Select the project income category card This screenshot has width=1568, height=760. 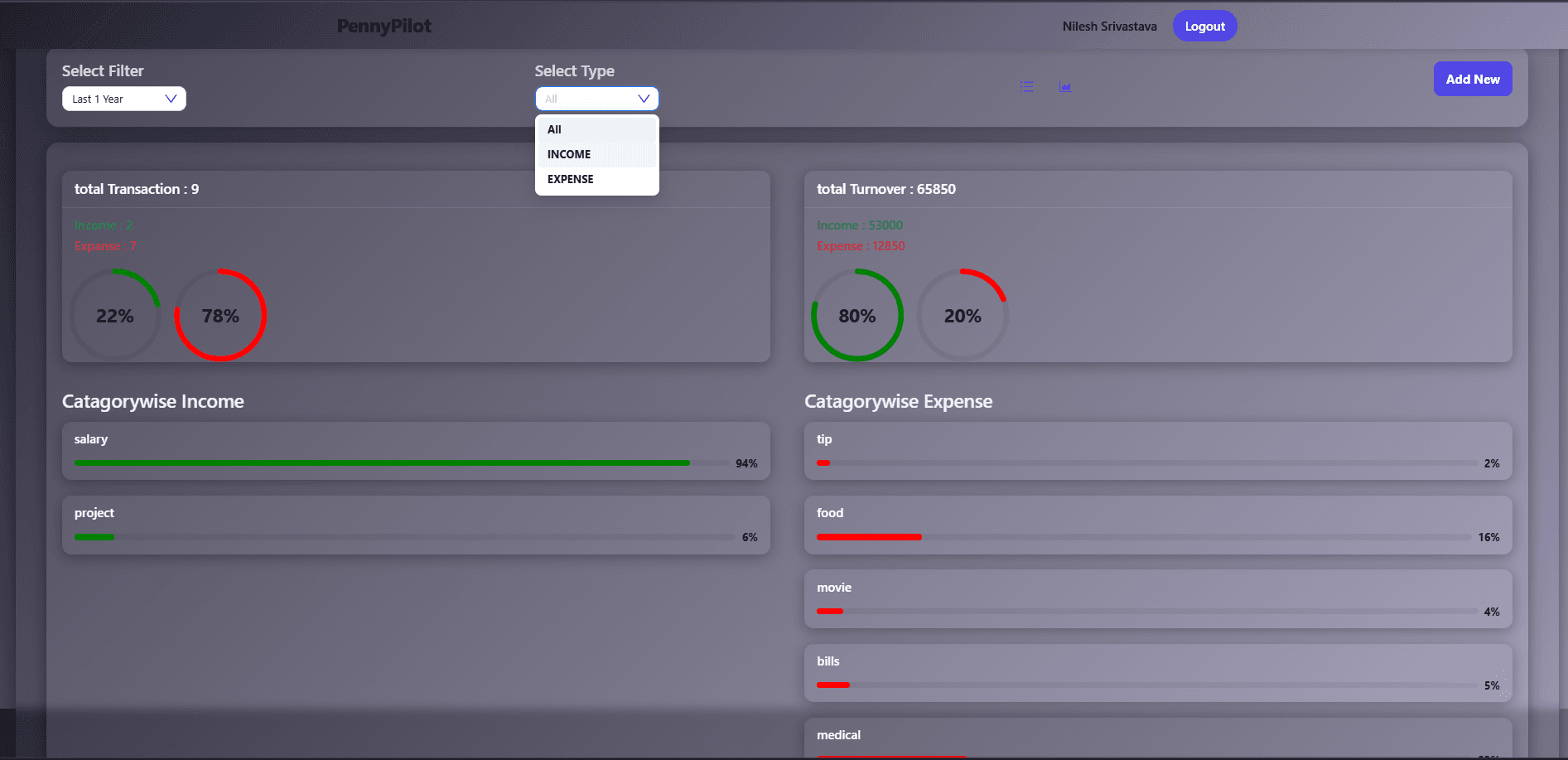tap(416, 525)
